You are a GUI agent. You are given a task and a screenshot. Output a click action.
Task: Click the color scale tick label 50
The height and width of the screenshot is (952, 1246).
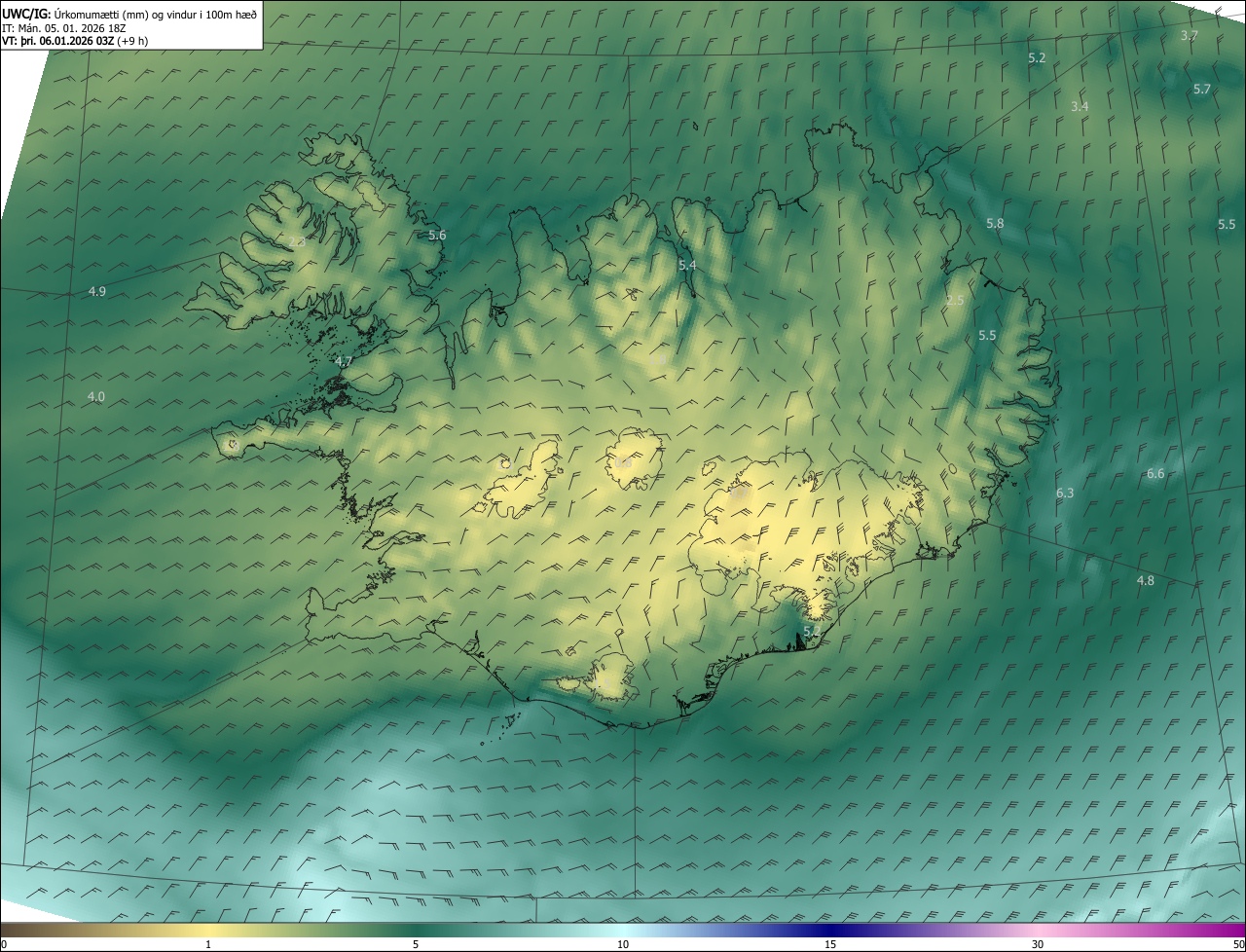click(x=1237, y=944)
